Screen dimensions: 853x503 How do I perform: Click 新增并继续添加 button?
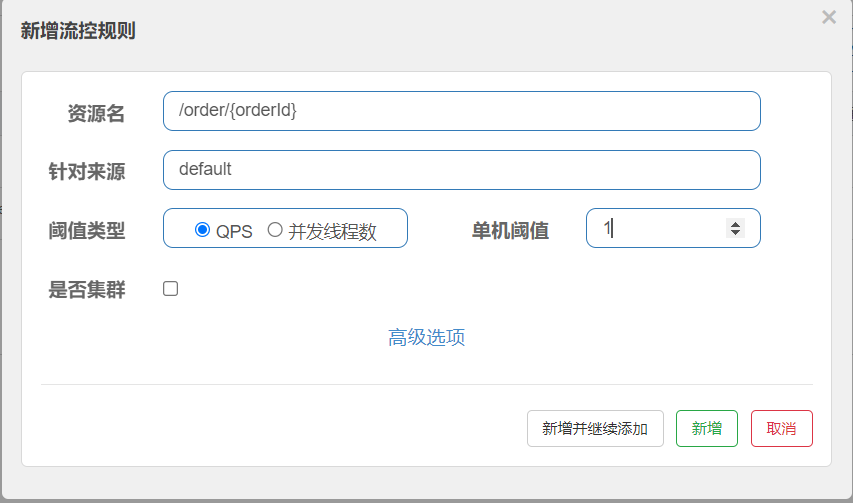point(595,429)
